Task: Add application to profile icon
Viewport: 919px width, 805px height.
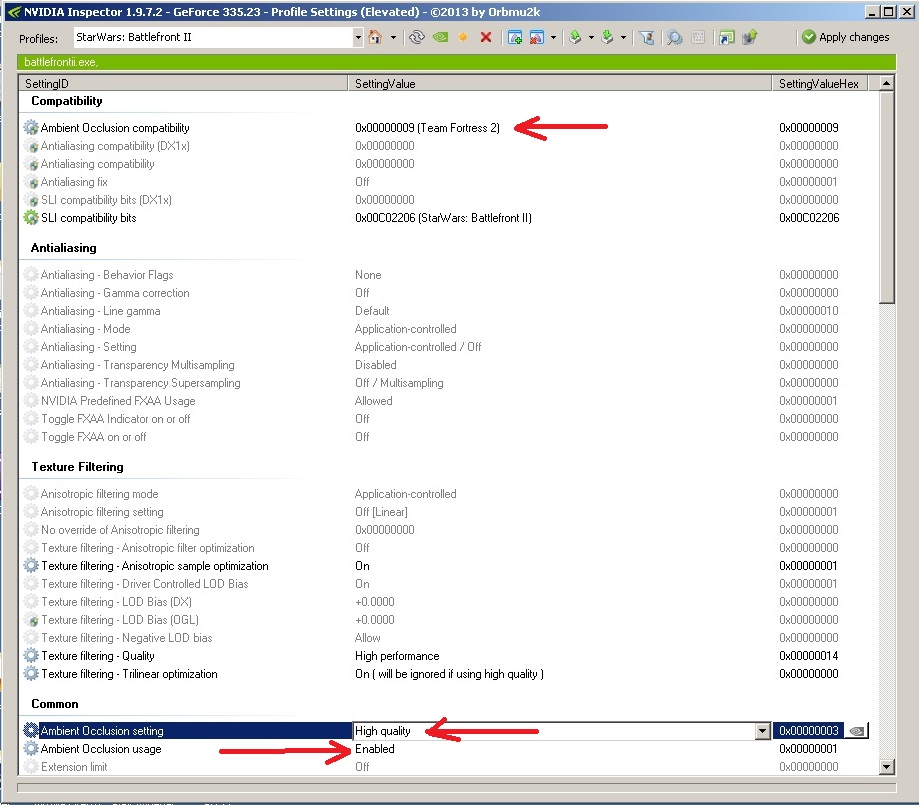Action: point(515,38)
